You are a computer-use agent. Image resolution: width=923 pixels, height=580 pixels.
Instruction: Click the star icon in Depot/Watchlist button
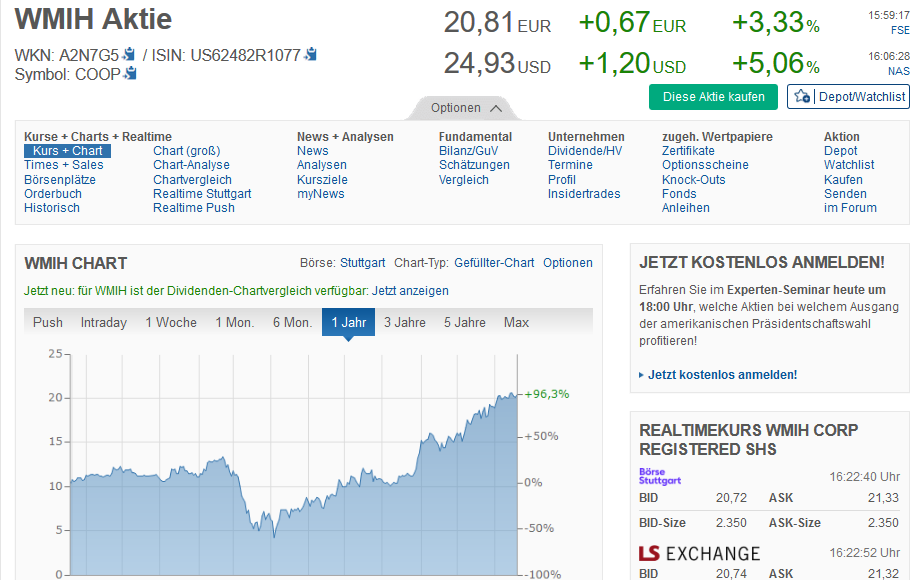[x=803, y=96]
